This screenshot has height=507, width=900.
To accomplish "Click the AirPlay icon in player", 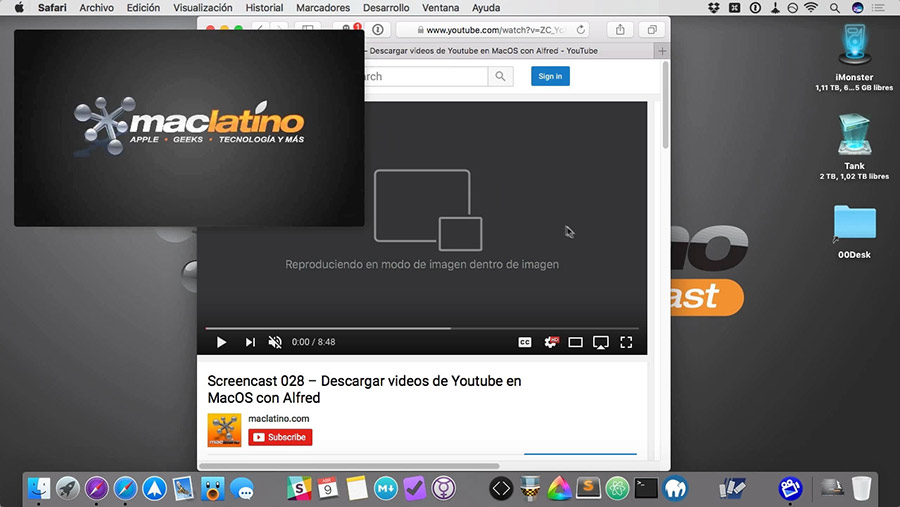I will 601,343.
